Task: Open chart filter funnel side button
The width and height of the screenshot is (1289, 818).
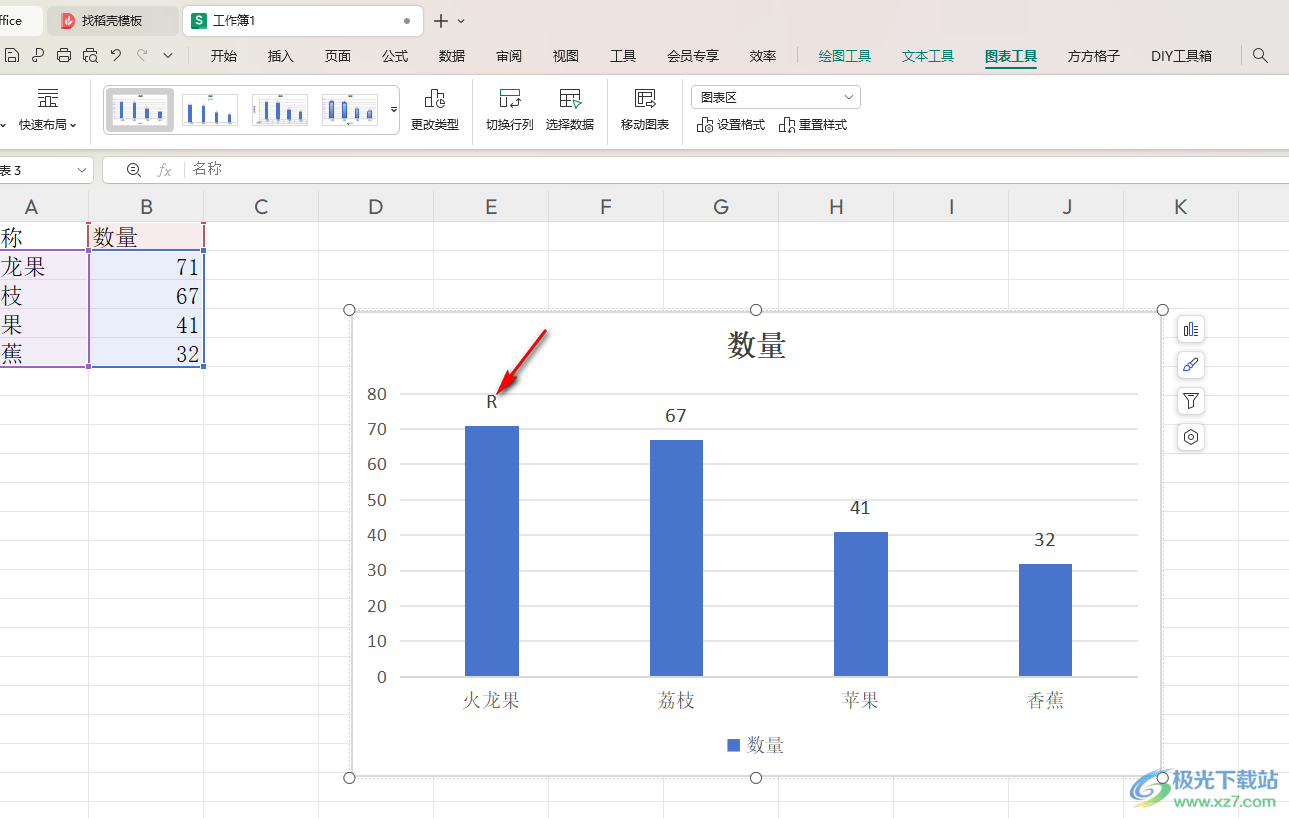Action: (x=1190, y=401)
